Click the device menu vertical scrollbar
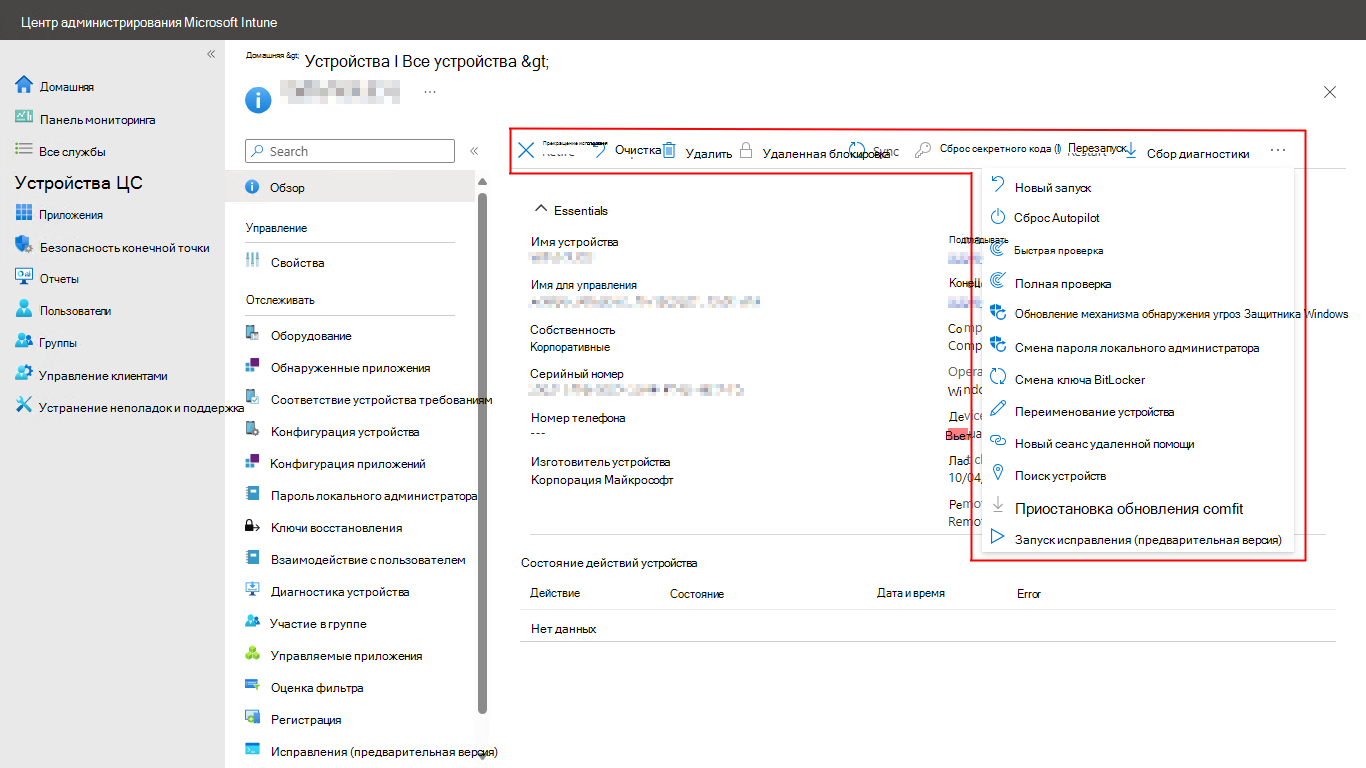Viewport: 1366px width, 768px height. [x=483, y=452]
